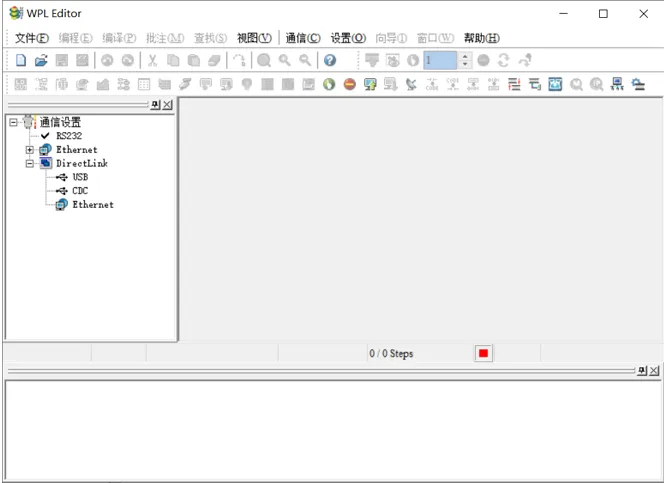664x483 pixels.
Task: Click the monitor with green arrow icon
Action: [x=370, y=84]
